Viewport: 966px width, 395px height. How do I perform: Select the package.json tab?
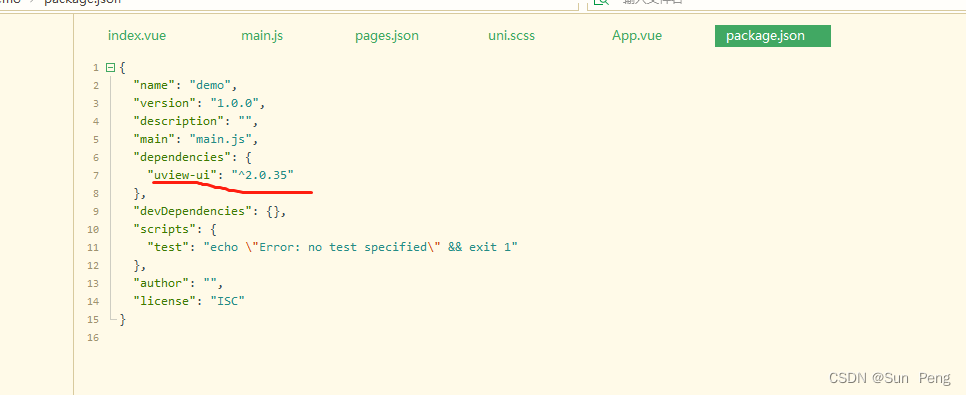pyautogui.click(x=773, y=36)
